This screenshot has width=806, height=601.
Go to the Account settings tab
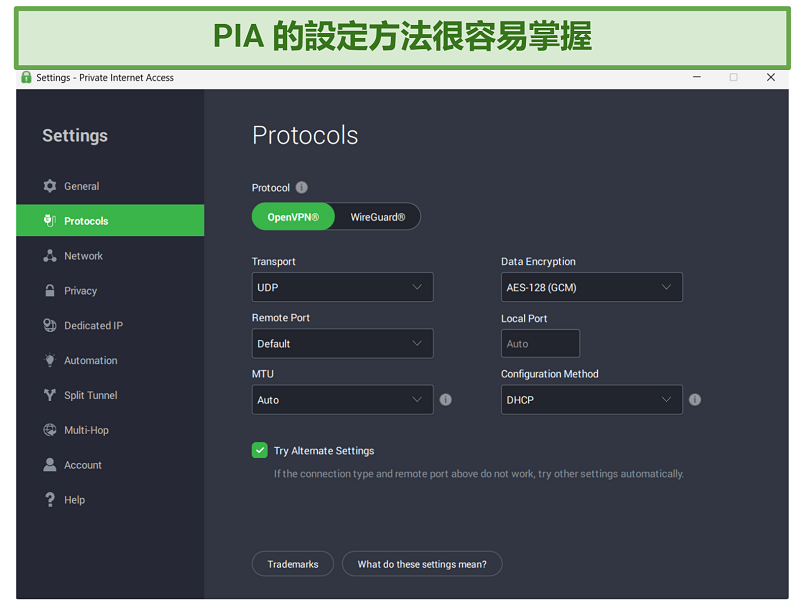point(83,466)
